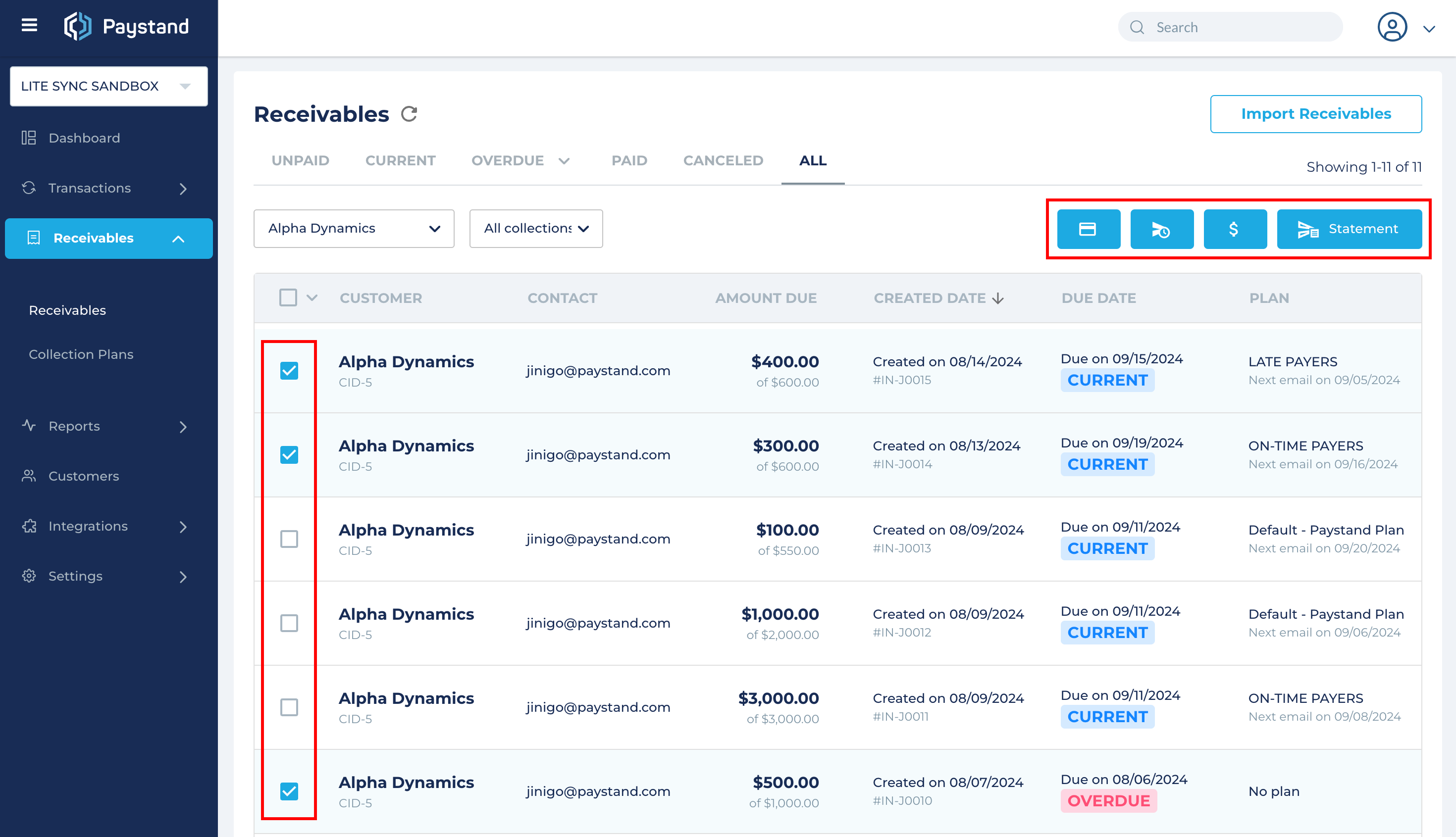Switch to the OVERDUE tab
1456x837 pixels.
(507, 161)
